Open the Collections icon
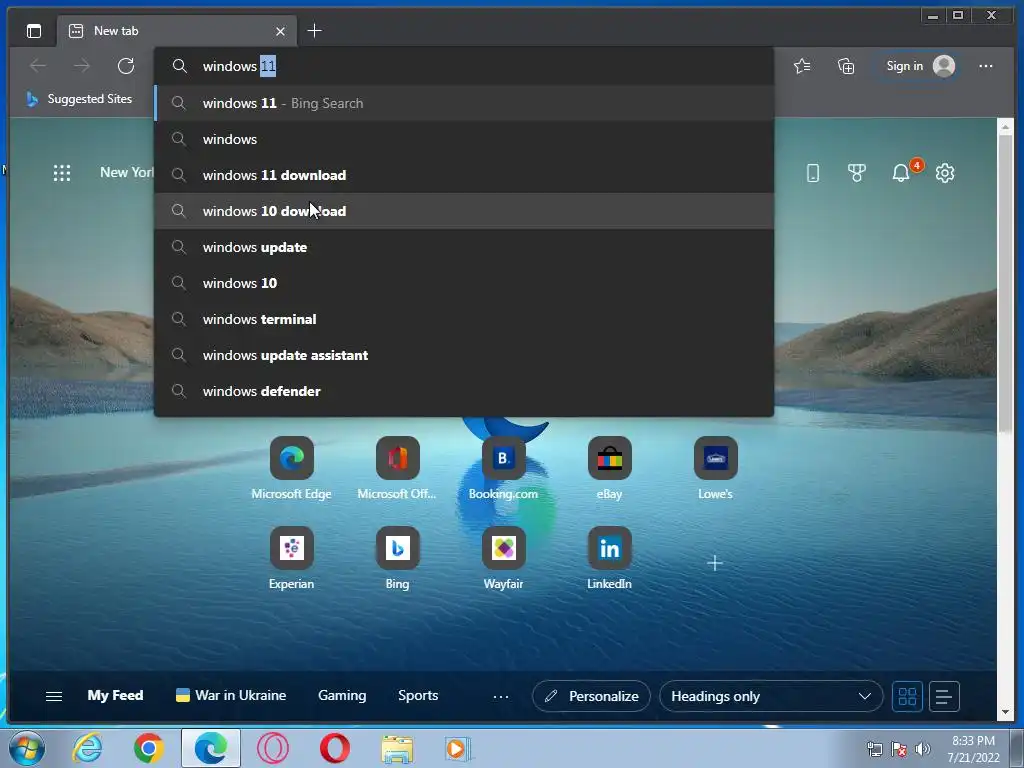 (x=846, y=66)
